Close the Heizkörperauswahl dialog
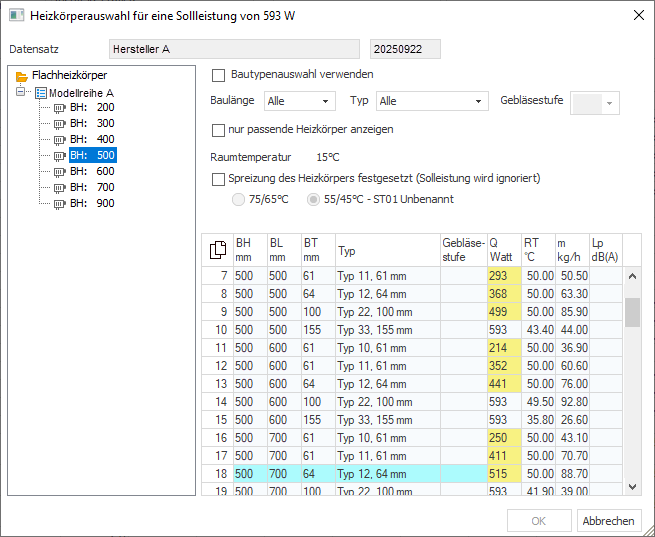Viewport: 655px width, 537px height. pyautogui.click(x=639, y=15)
